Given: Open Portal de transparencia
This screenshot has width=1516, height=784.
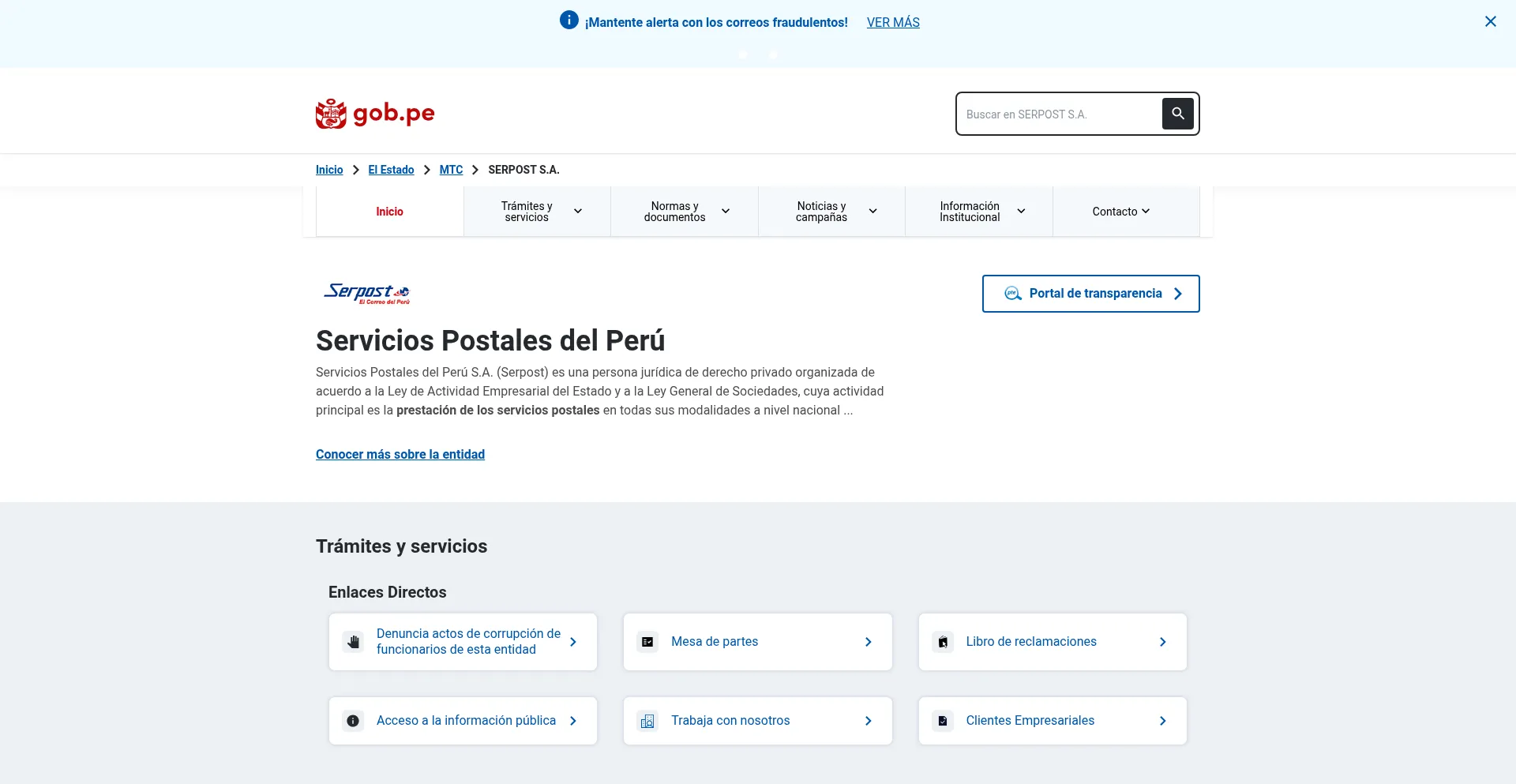Looking at the screenshot, I should coord(1090,293).
